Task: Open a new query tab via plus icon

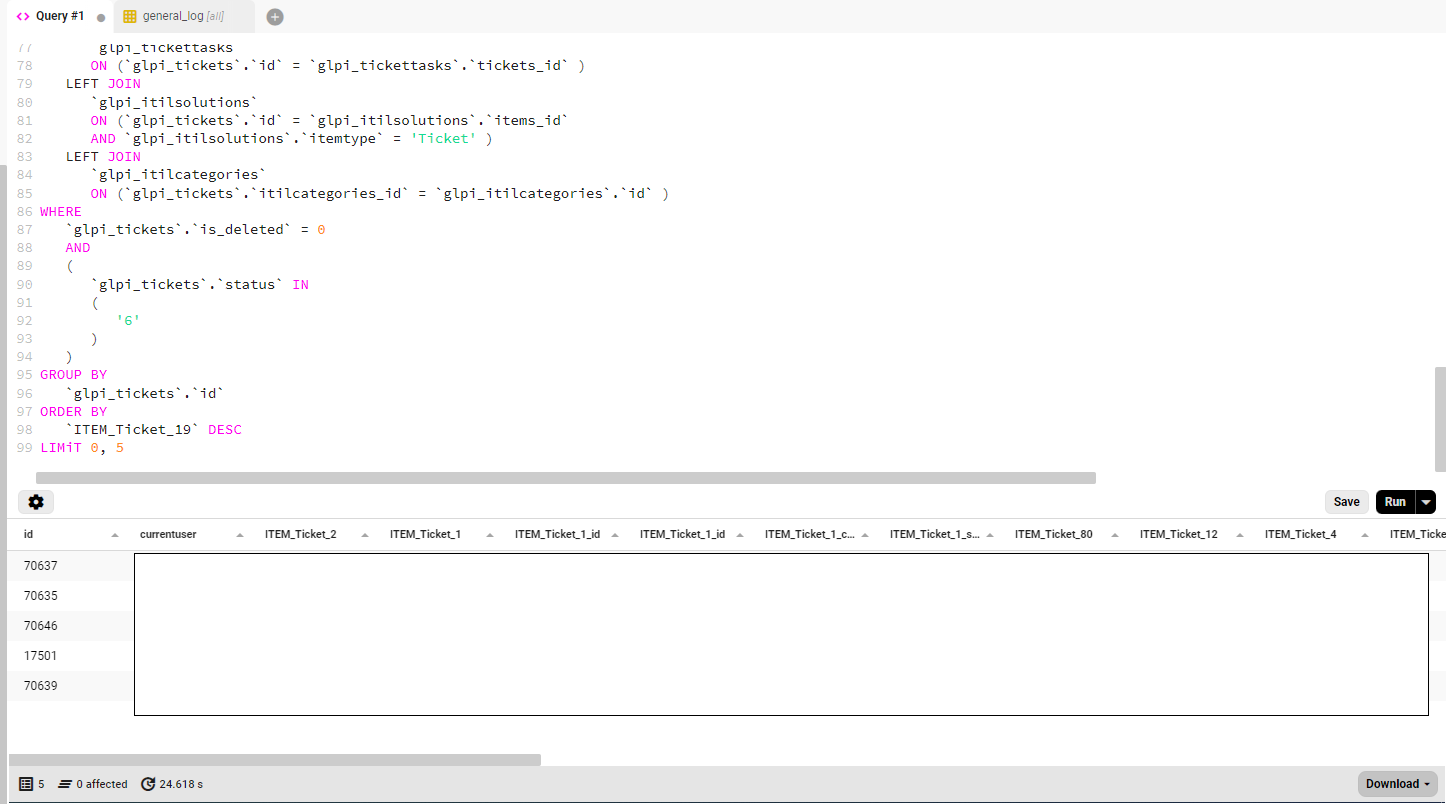Action: [274, 16]
